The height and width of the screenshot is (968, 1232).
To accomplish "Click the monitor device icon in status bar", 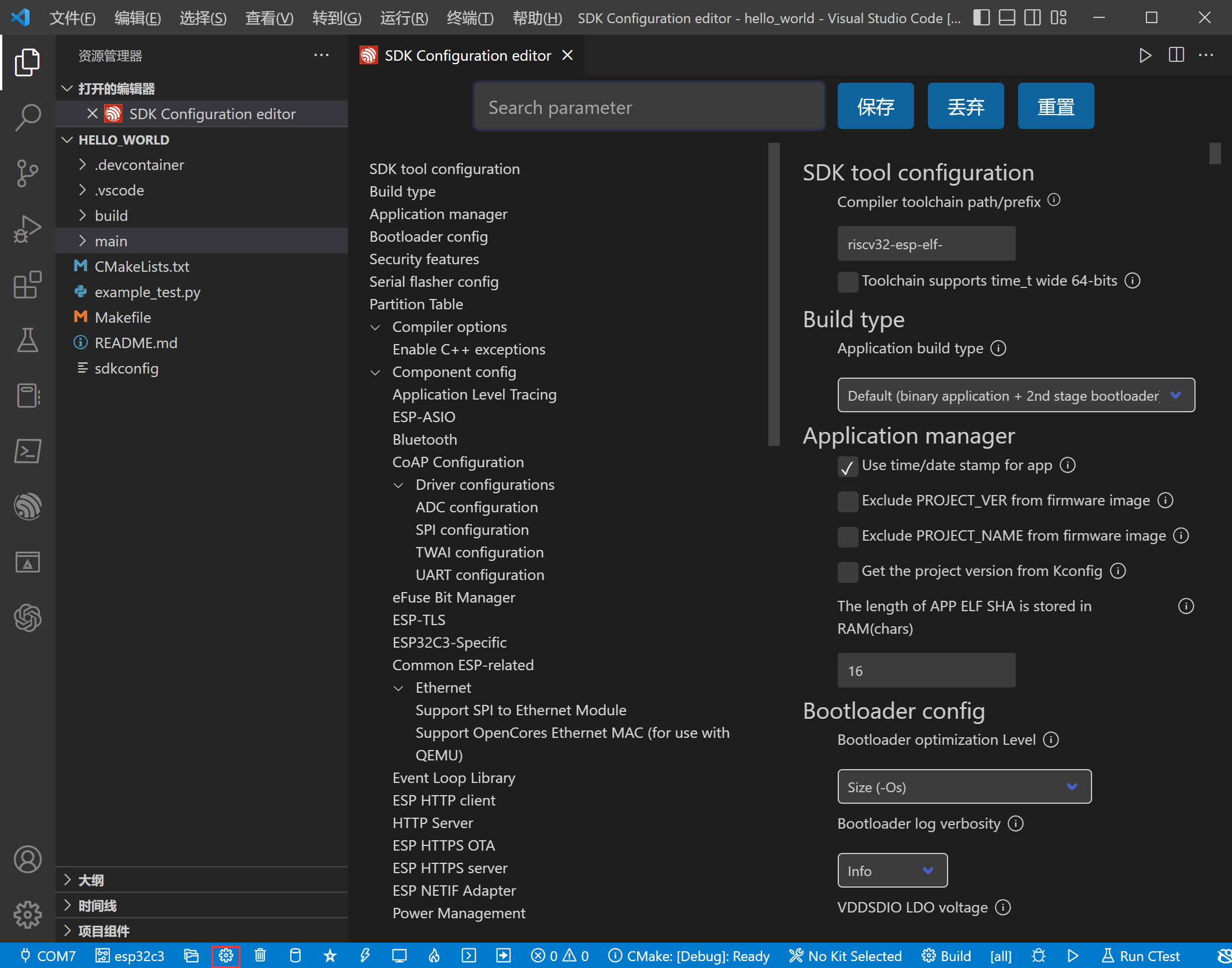I will [x=399, y=956].
